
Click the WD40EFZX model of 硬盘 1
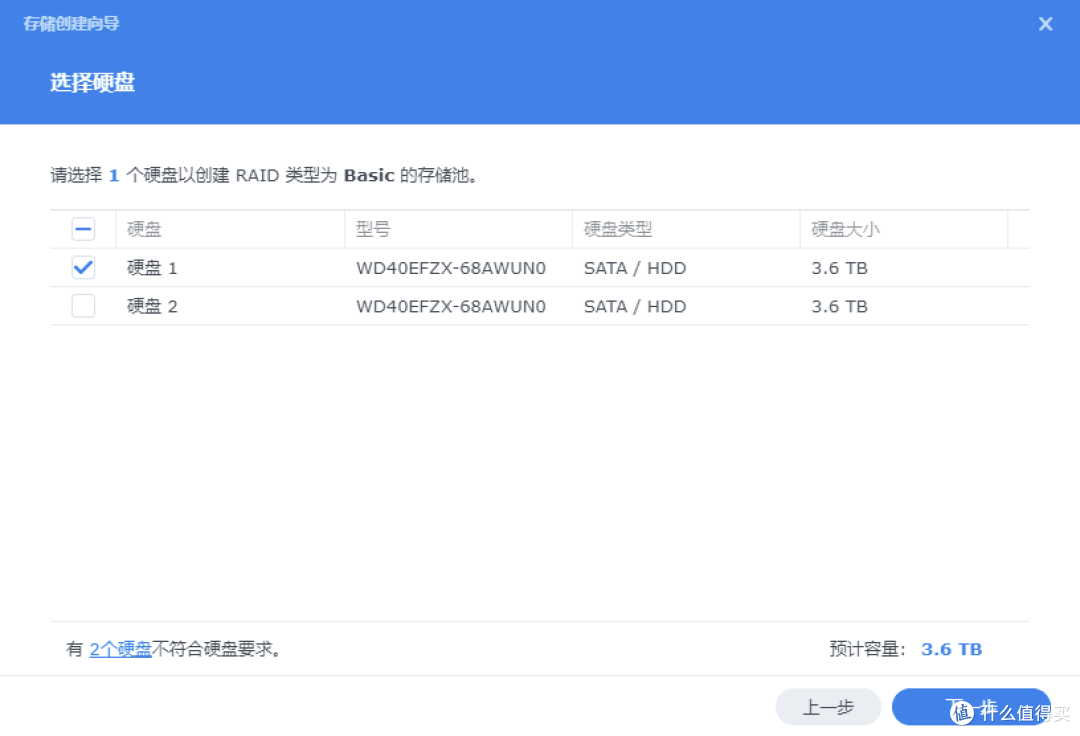[x=451, y=268]
